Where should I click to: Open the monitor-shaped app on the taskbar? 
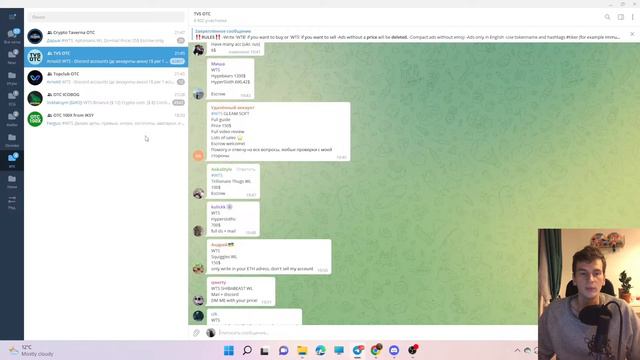[339, 350]
